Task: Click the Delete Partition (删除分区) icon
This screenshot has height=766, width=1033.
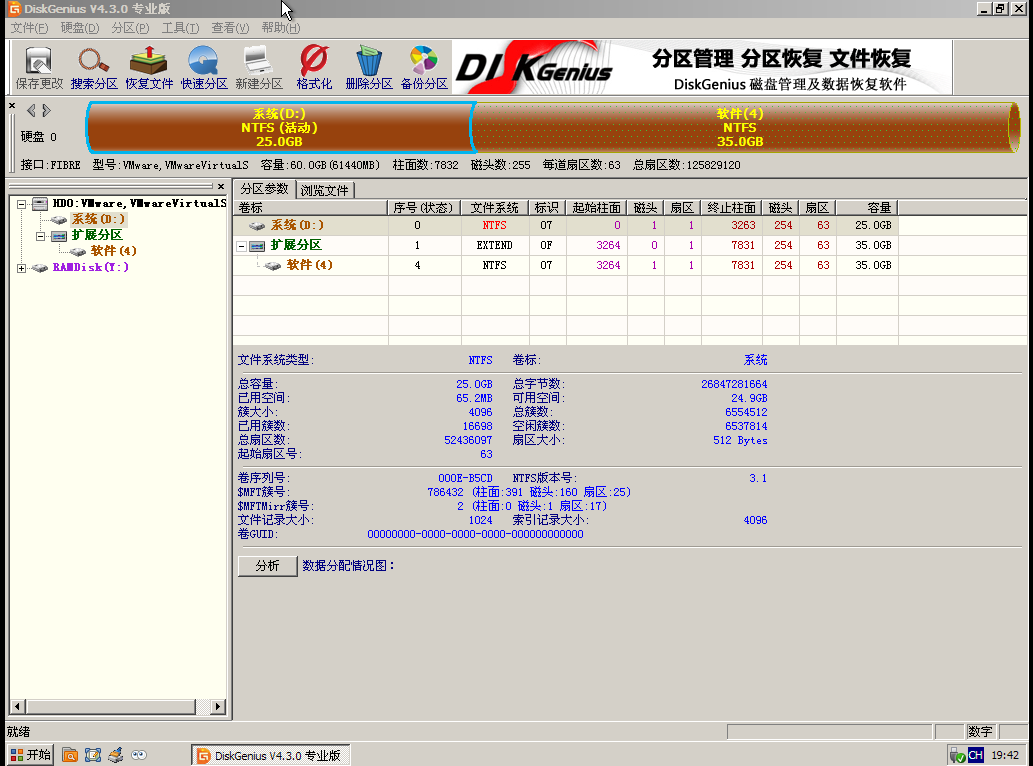Action: (x=369, y=67)
